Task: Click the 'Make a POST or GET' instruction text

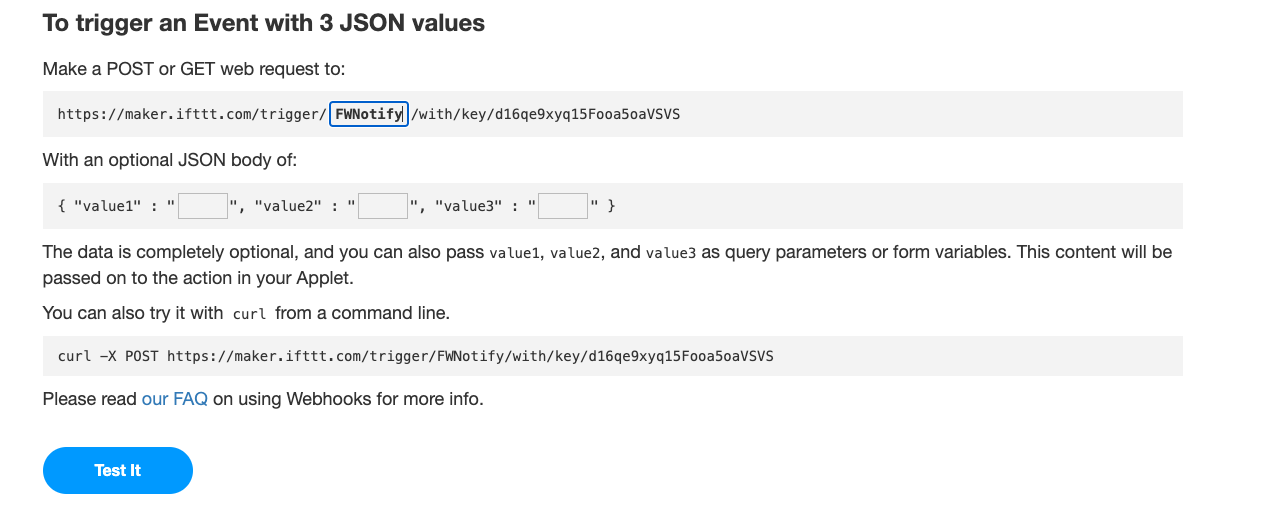Action: pyautogui.click(x=194, y=69)
